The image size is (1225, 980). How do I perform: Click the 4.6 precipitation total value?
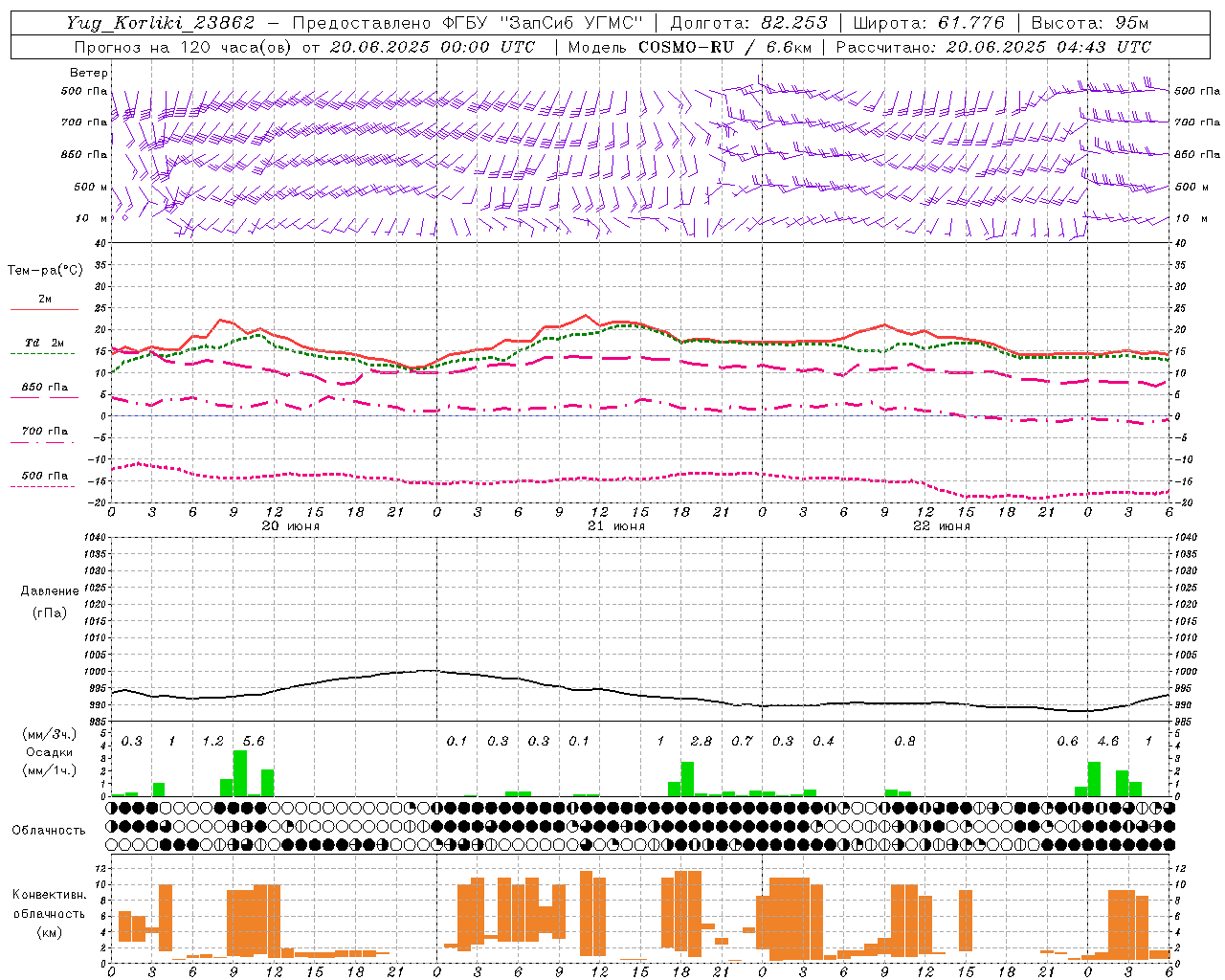click(x=1108, y=742)
